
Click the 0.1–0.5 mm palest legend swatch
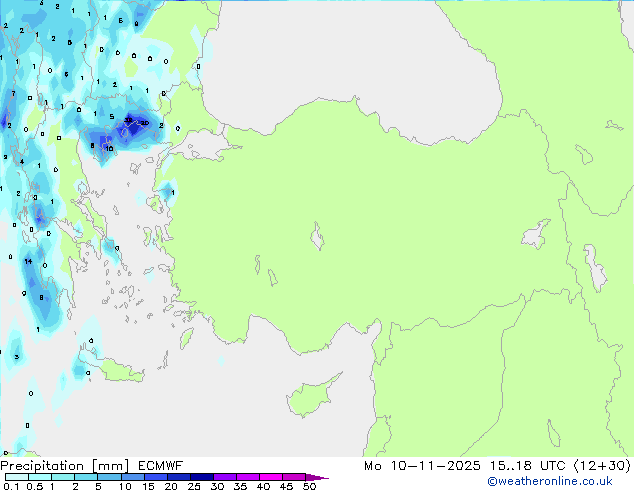(x=17, y=477)
